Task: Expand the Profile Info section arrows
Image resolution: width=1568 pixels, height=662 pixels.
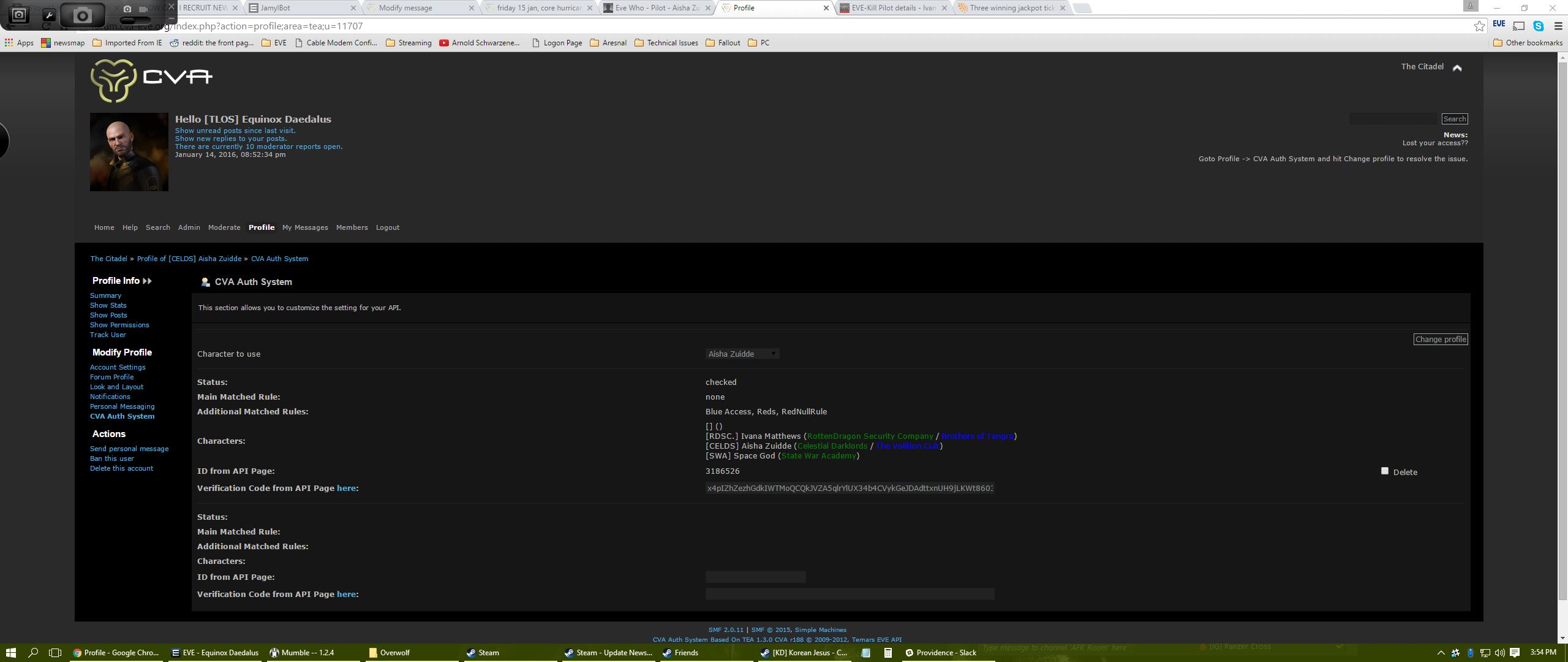Action: point(147,281)
